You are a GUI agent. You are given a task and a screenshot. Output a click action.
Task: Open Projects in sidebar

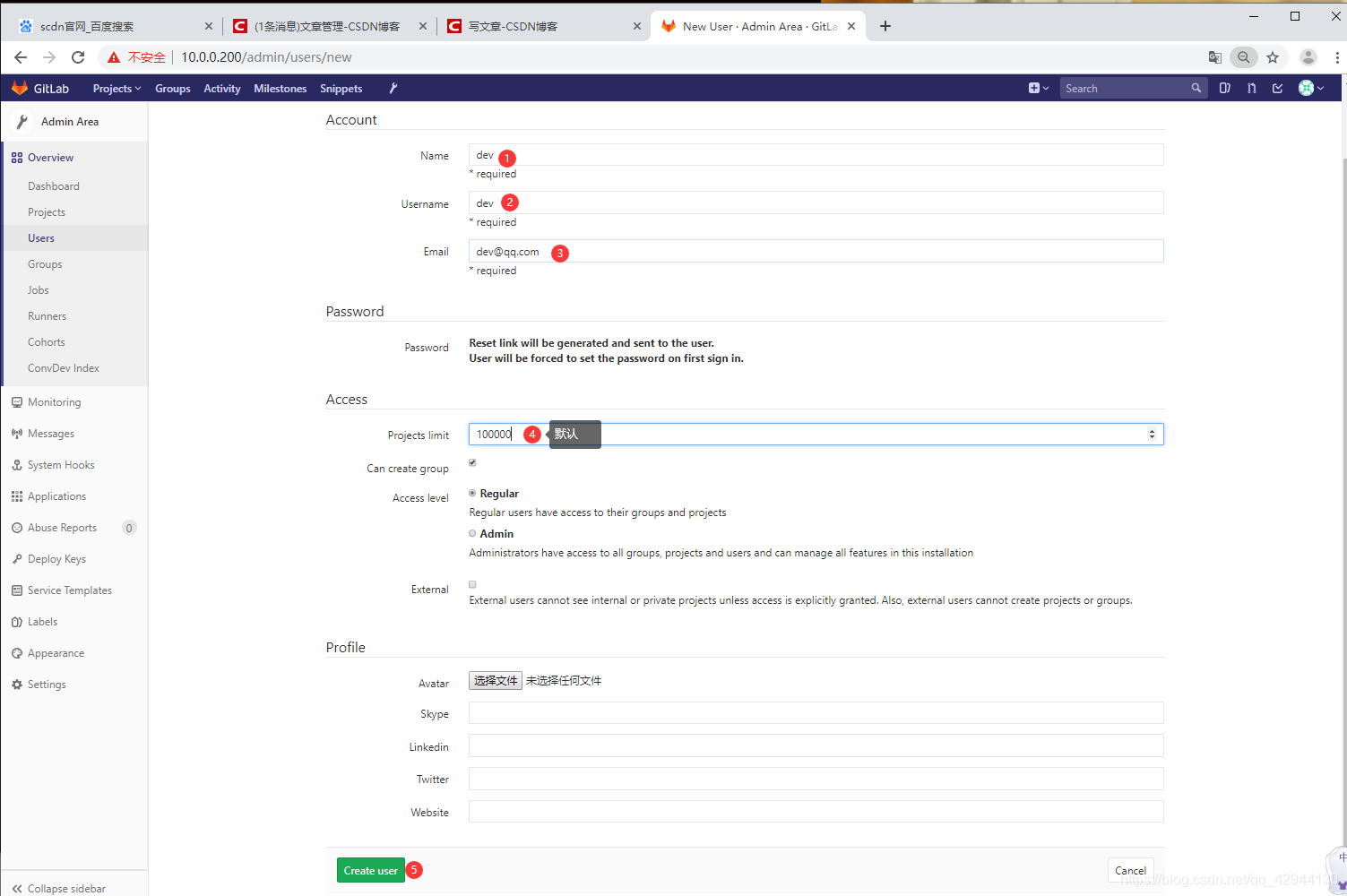(x=47, y=212)
